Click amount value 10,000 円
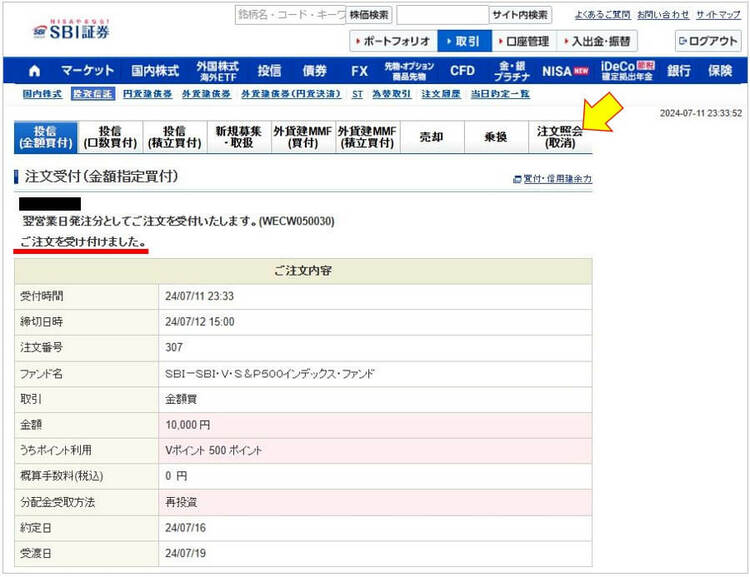750x577 pixels. tap(188, 425)
